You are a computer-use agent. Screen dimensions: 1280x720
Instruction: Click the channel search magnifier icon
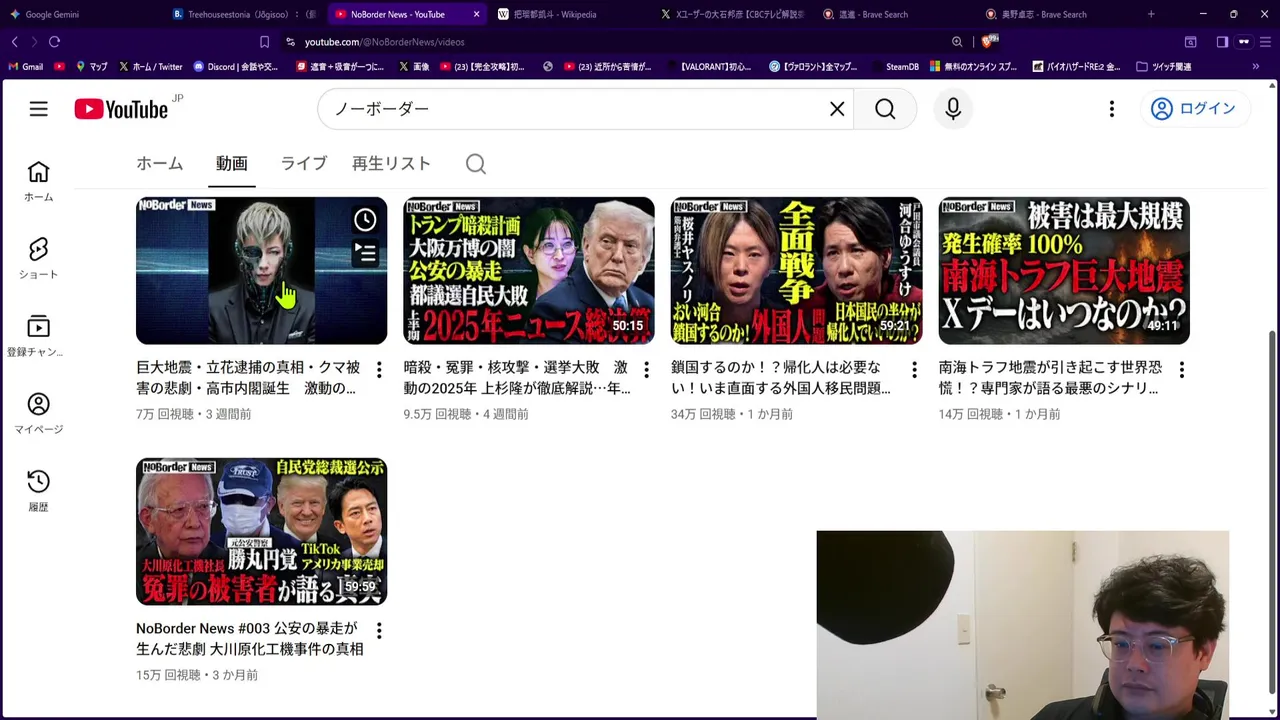tap(476, 164)
